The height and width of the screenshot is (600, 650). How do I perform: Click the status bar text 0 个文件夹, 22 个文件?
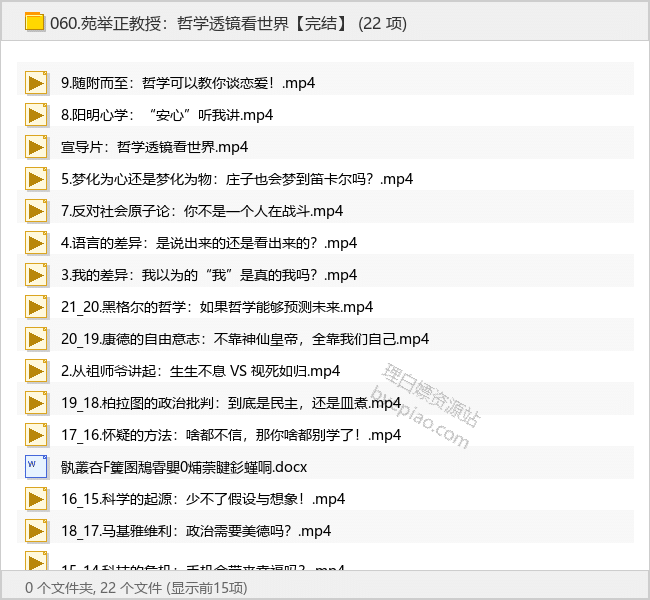tap(93, 588)
